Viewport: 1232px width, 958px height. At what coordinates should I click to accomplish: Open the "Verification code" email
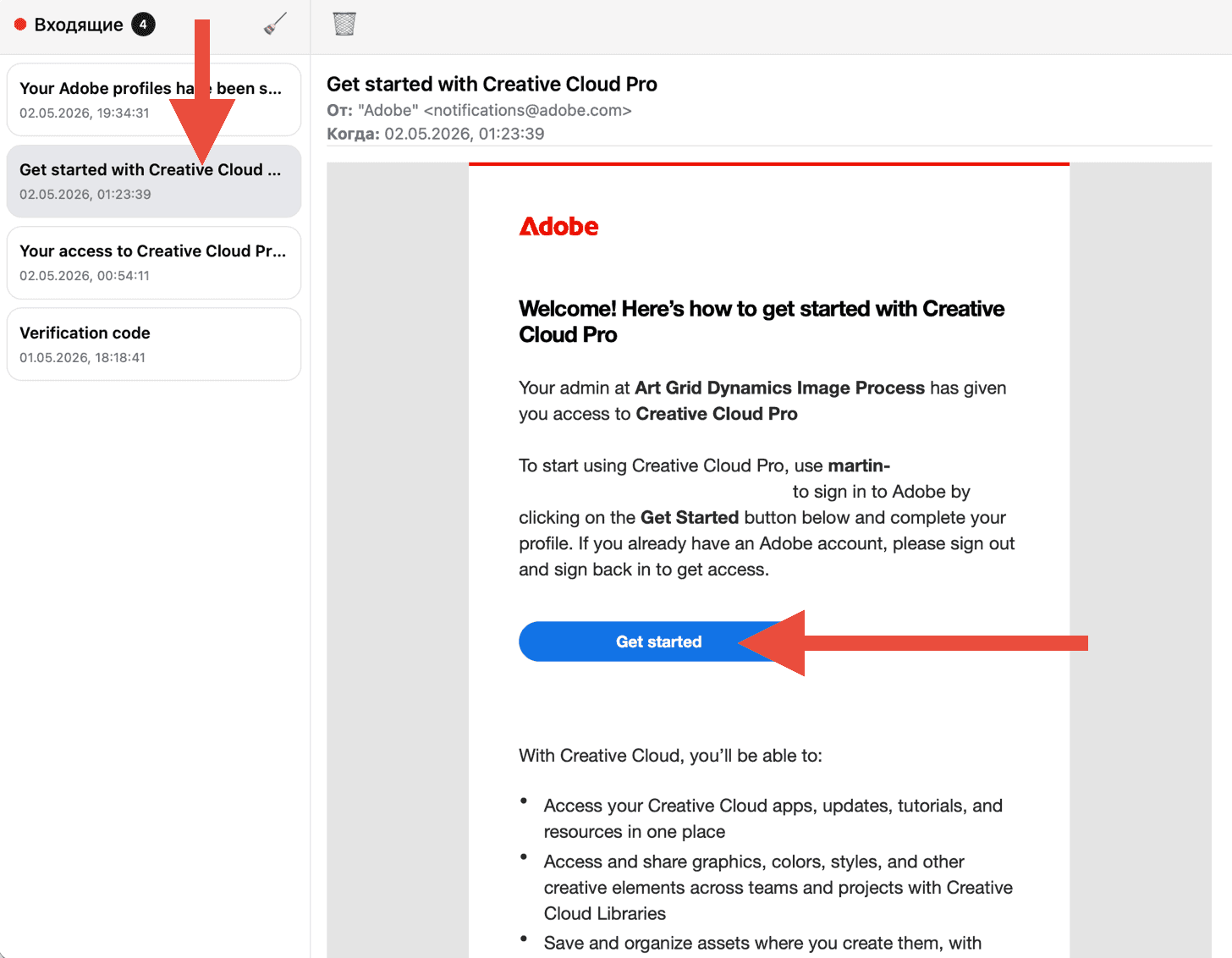coord(154,344)
